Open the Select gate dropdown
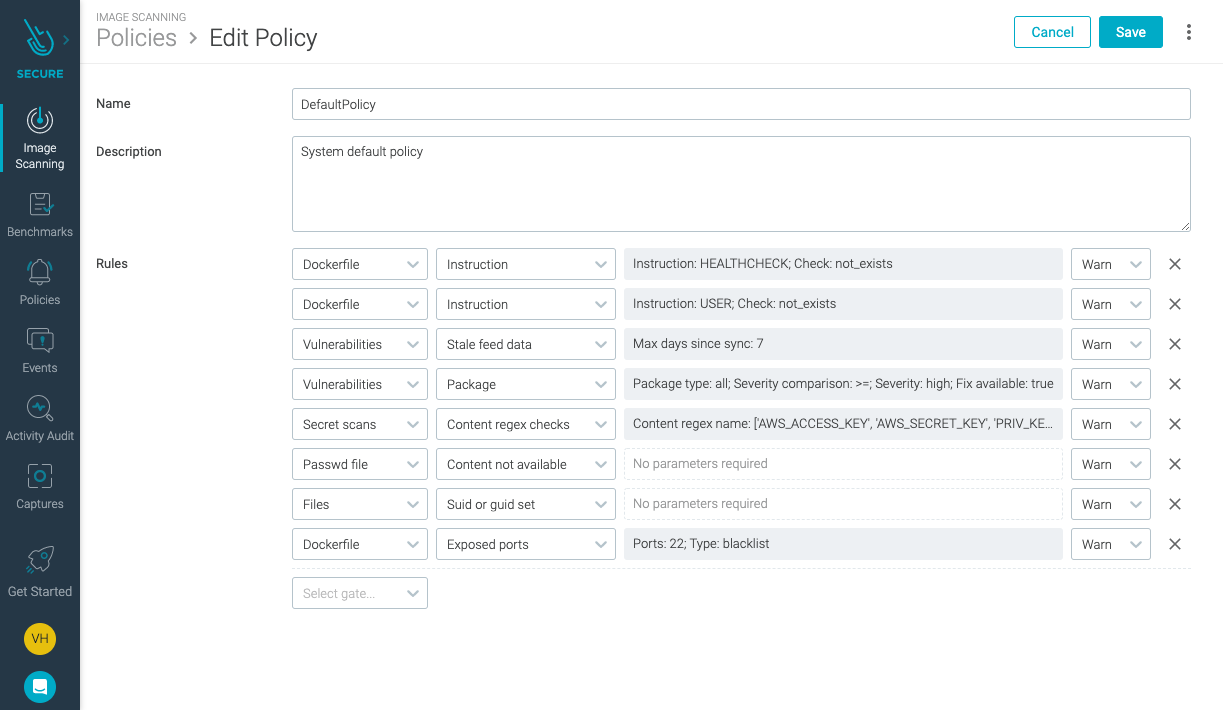This screenshot has width=1223, height=710. [360, 593]
